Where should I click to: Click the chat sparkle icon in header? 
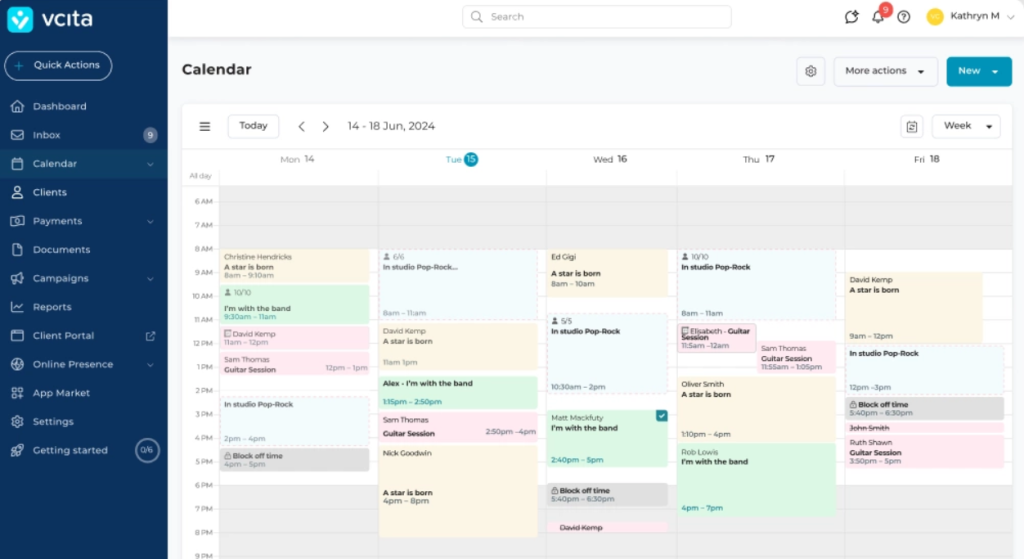click(851, 17)
